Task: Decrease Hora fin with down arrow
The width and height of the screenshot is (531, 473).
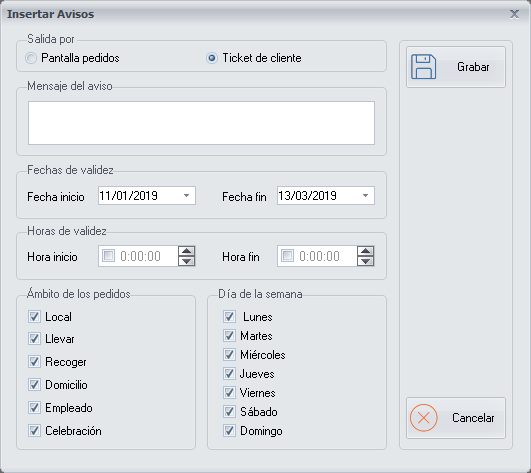Action: [x=365, y=261]
